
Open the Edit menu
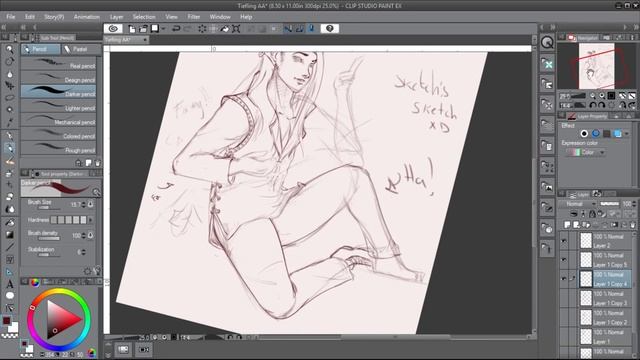pyautogui.click(x=29, y=17)
